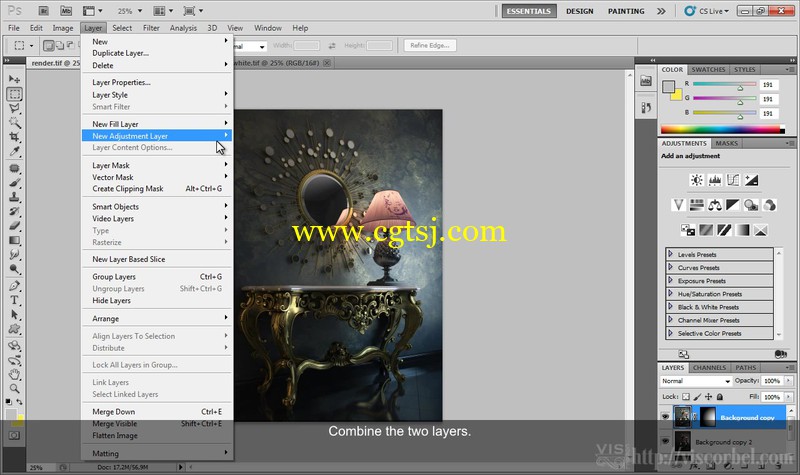Click the Refine Edge button

(x=430, y=45)
